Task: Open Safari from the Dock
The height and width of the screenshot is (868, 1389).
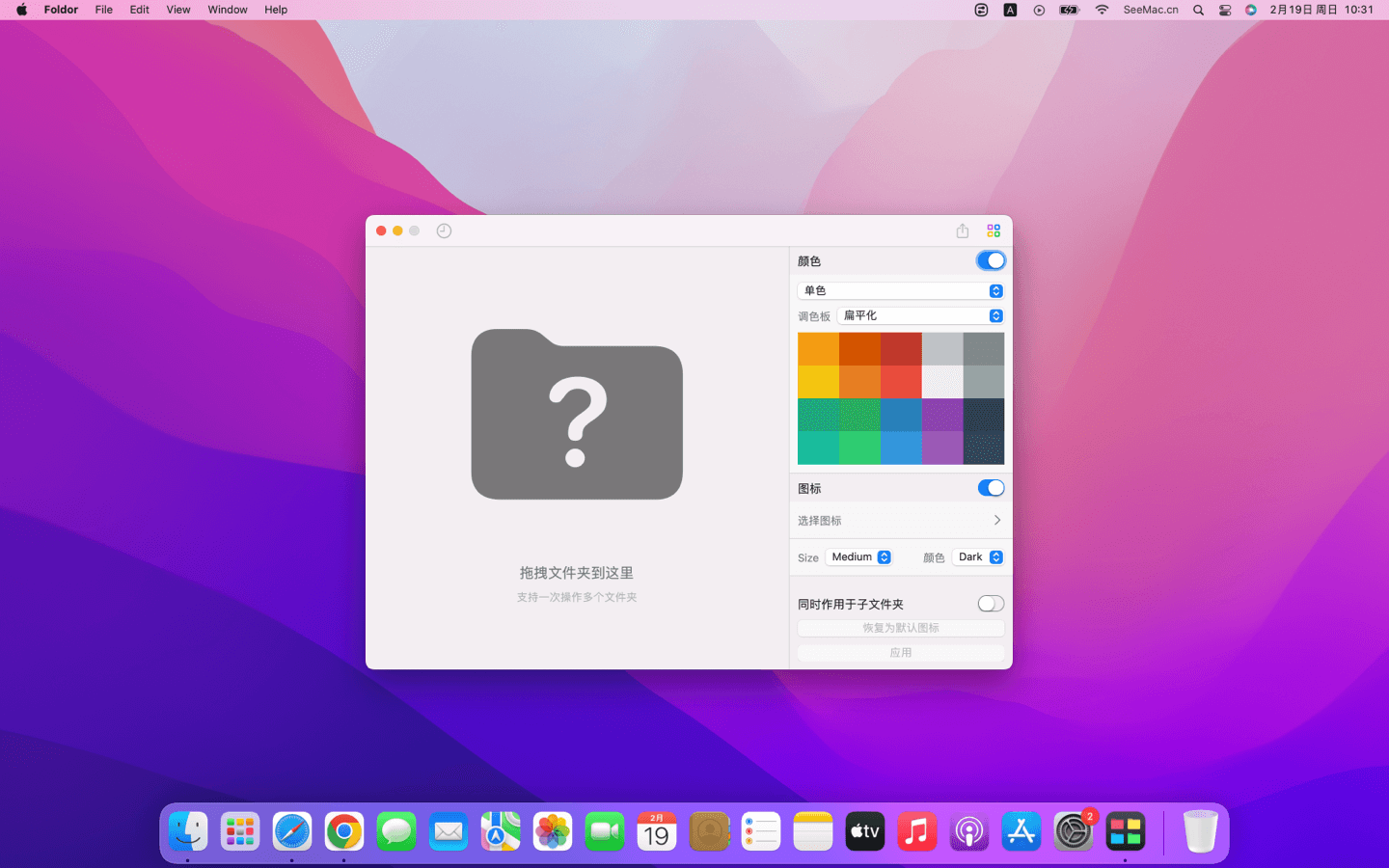Action: [292, 831]
